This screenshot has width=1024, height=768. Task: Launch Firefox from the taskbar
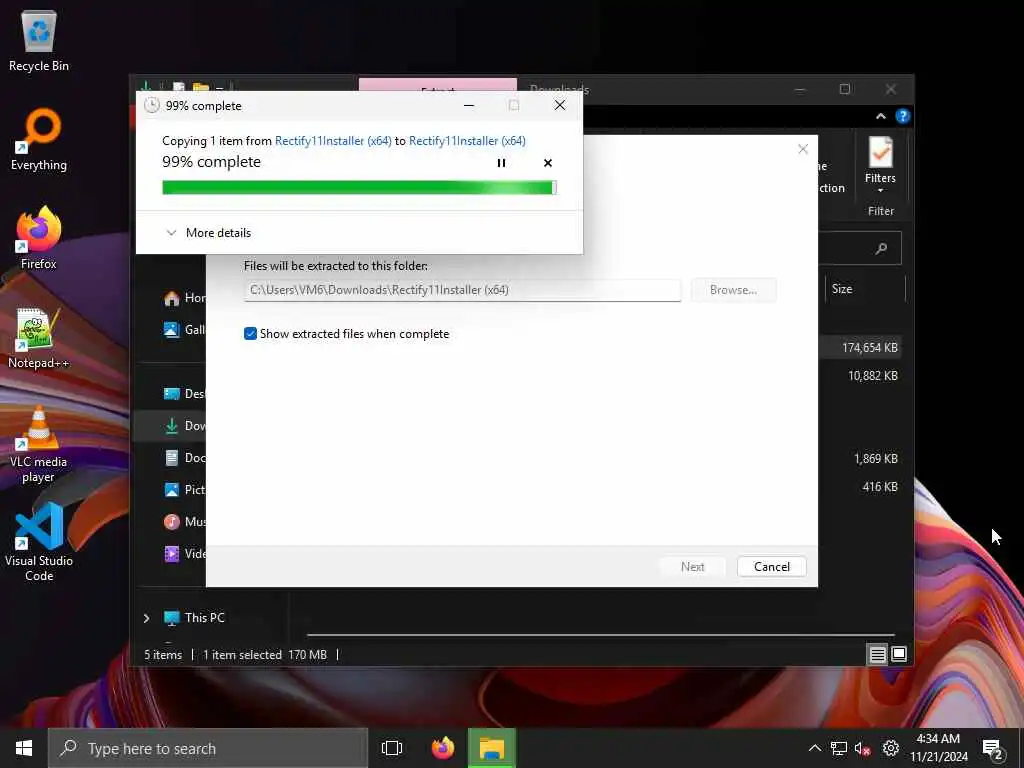click(x=443, y=748)
